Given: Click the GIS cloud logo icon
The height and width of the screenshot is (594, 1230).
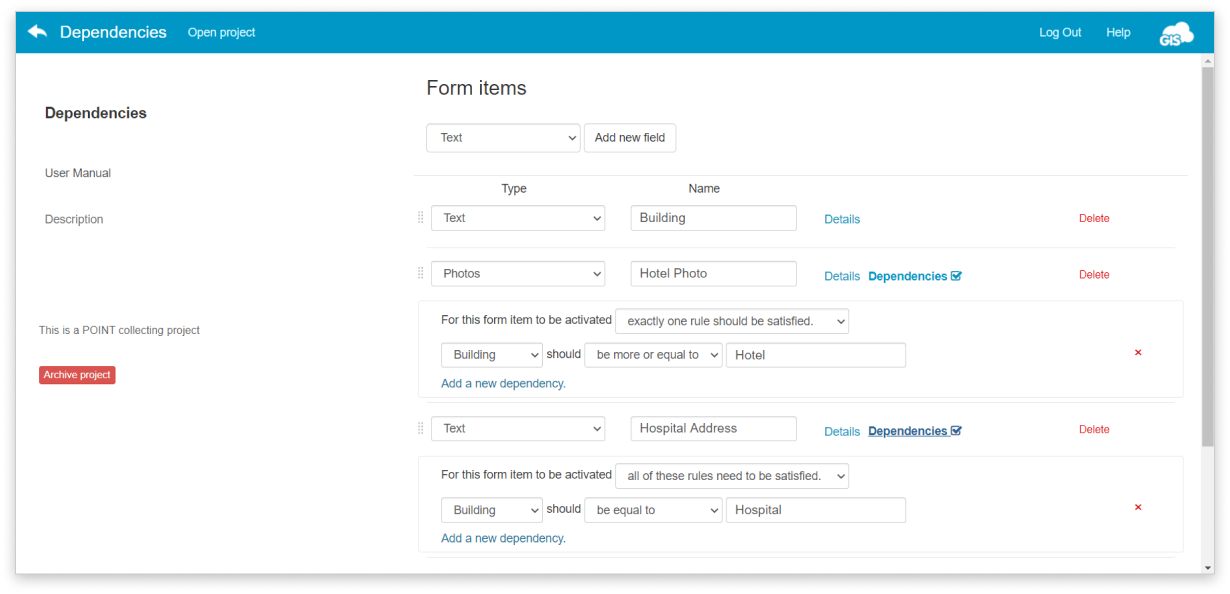Looking at the screenshot, I should click(x=1176, y=33).
